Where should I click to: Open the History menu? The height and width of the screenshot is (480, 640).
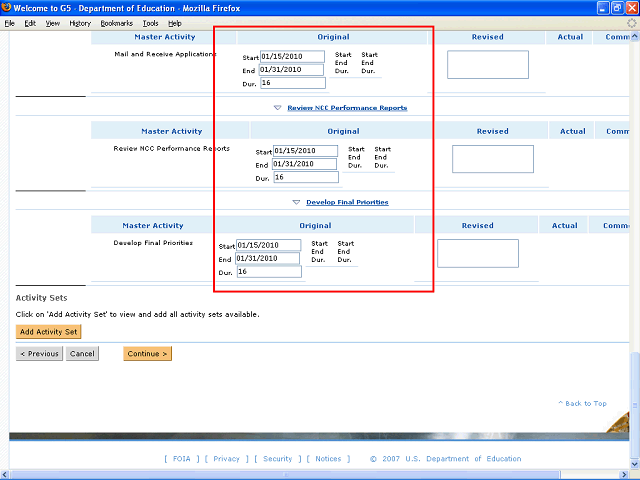(x=80, y=23)
